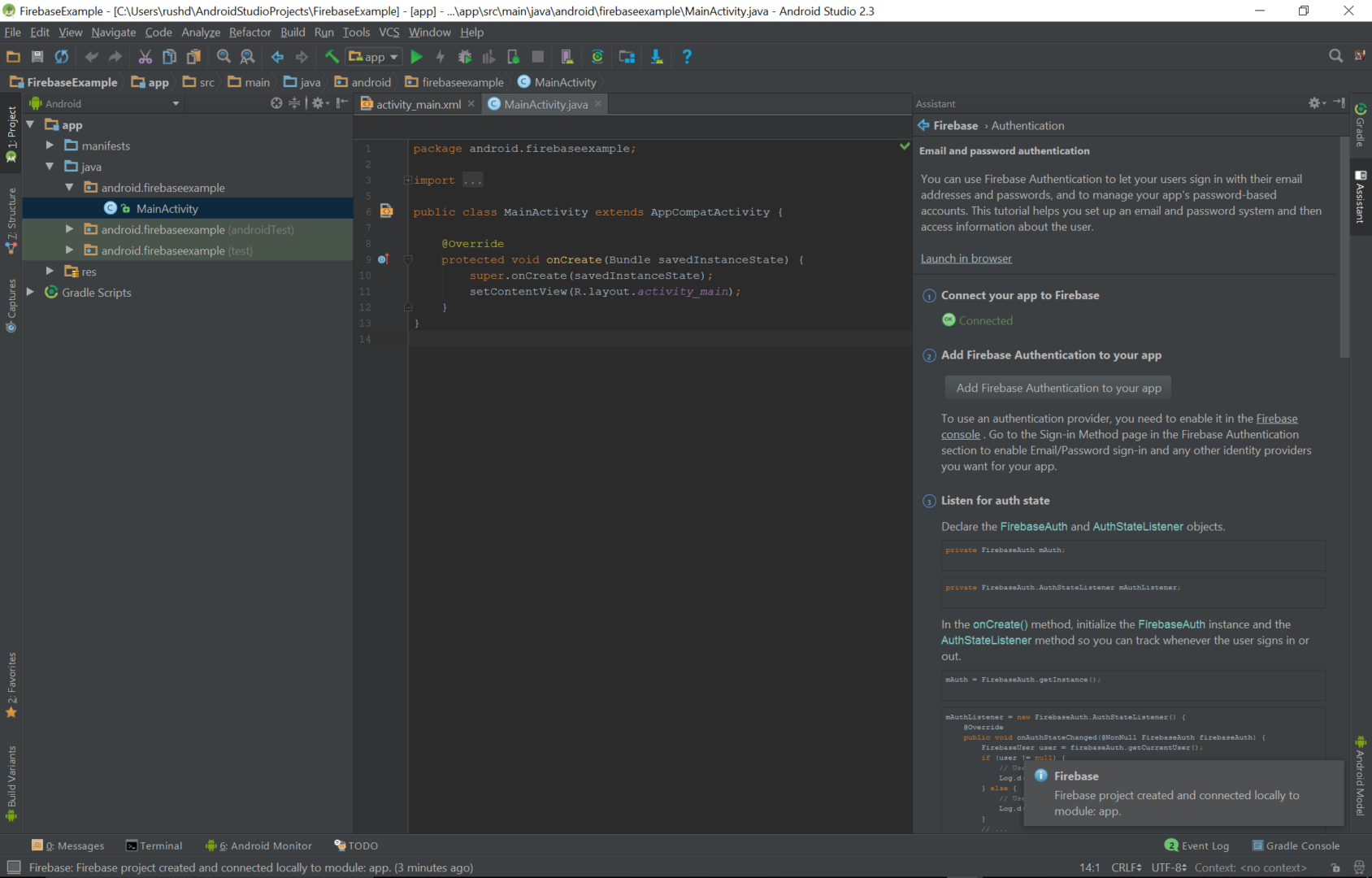Stop the running application with stop icon
Screen dimensions: 1372x878
point(537,56)
